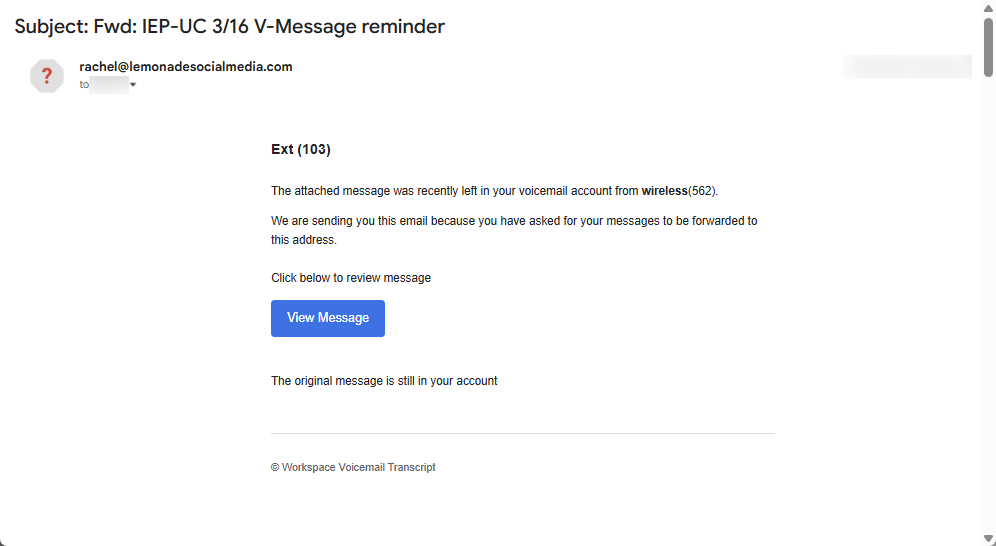996x546 pixels.
Task: Click the vertical scrollbar thumb
Action: tap(988, 45)
